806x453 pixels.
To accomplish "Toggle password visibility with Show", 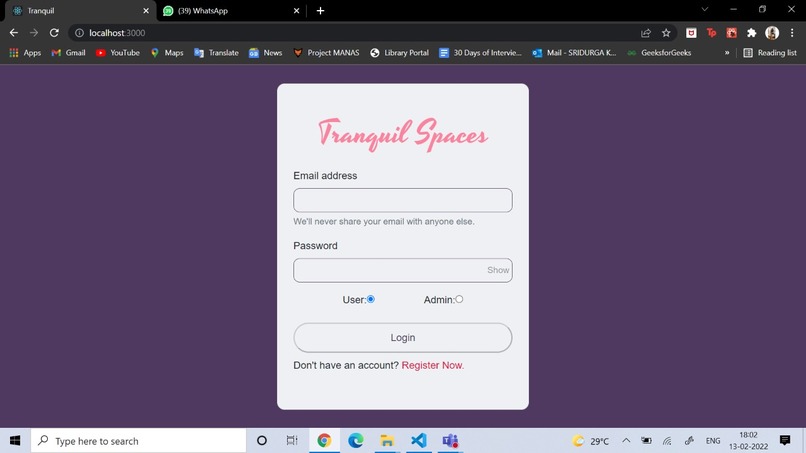I will coord(498,270).
